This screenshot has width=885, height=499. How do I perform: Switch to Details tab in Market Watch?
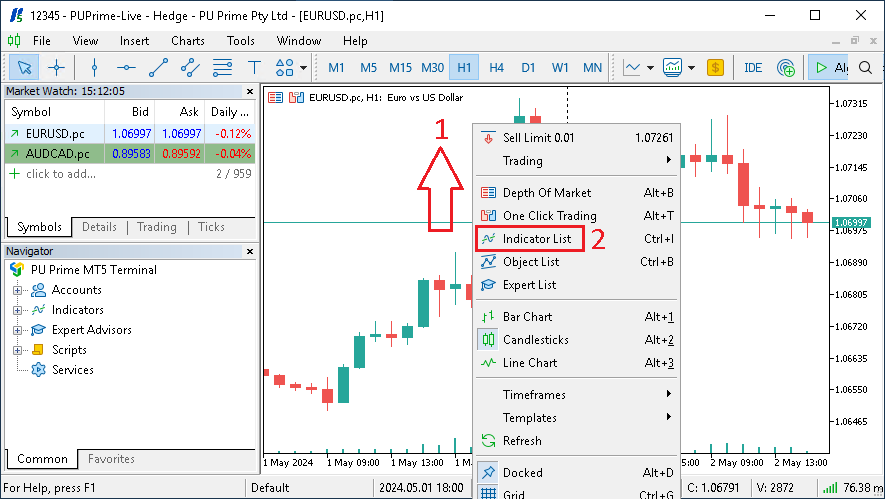(99, 227)
